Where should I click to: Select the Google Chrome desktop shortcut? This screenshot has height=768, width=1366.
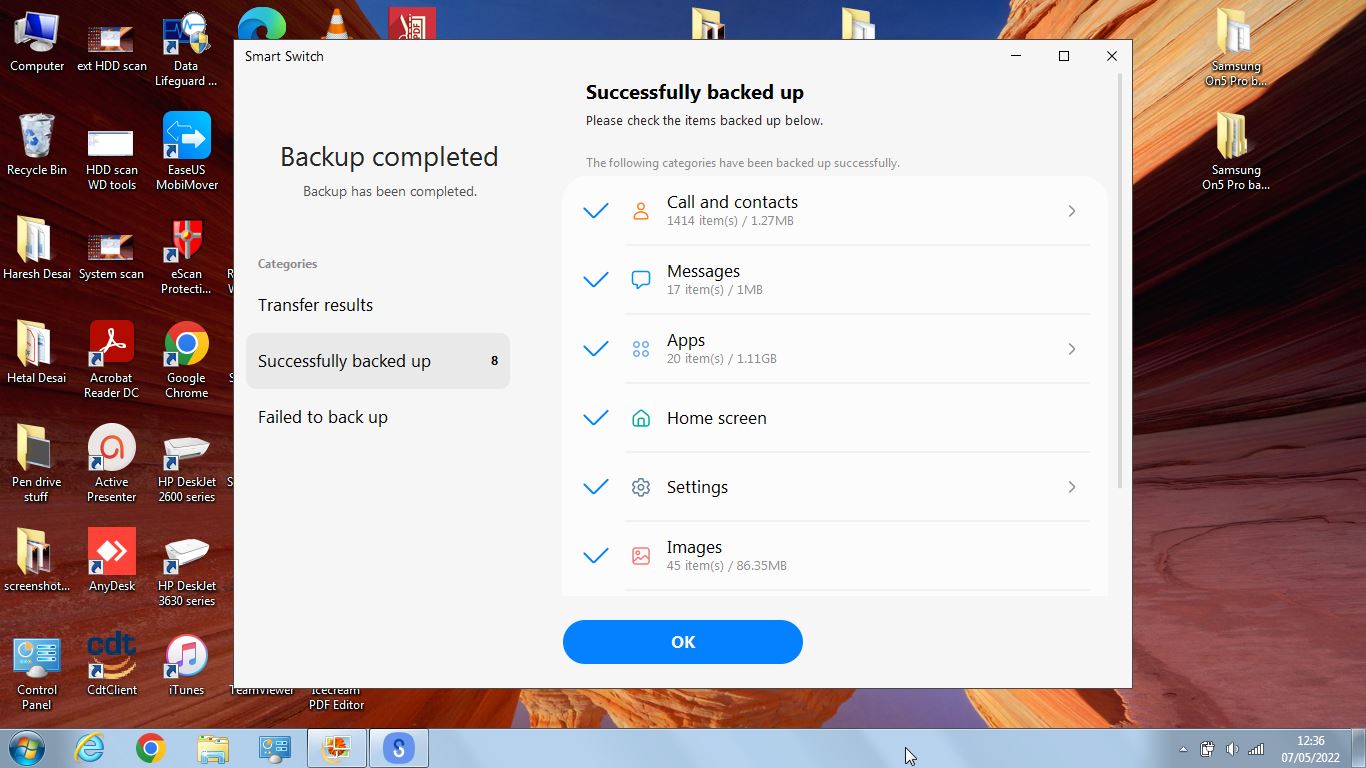(186, 362)
